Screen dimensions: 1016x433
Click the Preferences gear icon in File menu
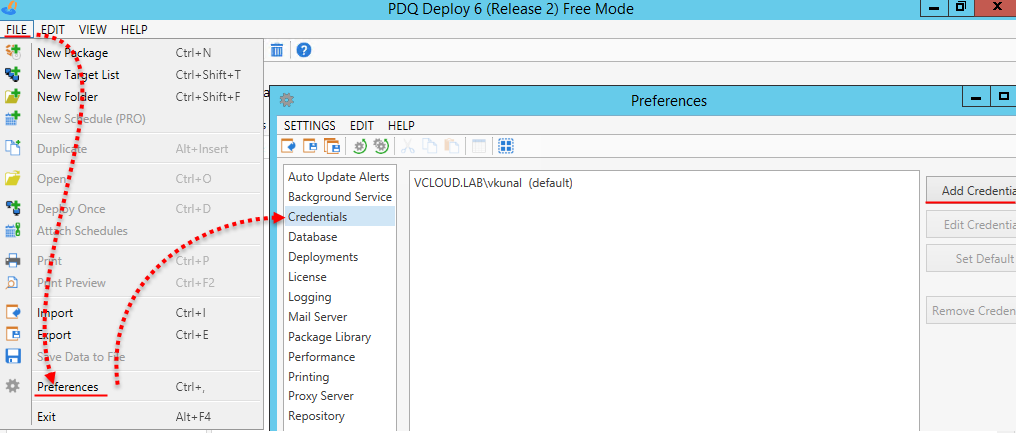13,387
